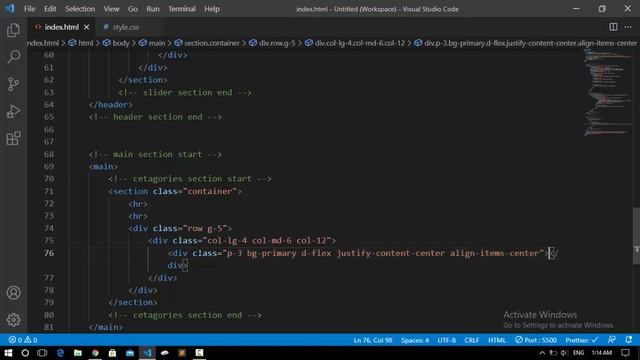Open the File menu
This screenshot has height=360, width=640.
(29, 9)
